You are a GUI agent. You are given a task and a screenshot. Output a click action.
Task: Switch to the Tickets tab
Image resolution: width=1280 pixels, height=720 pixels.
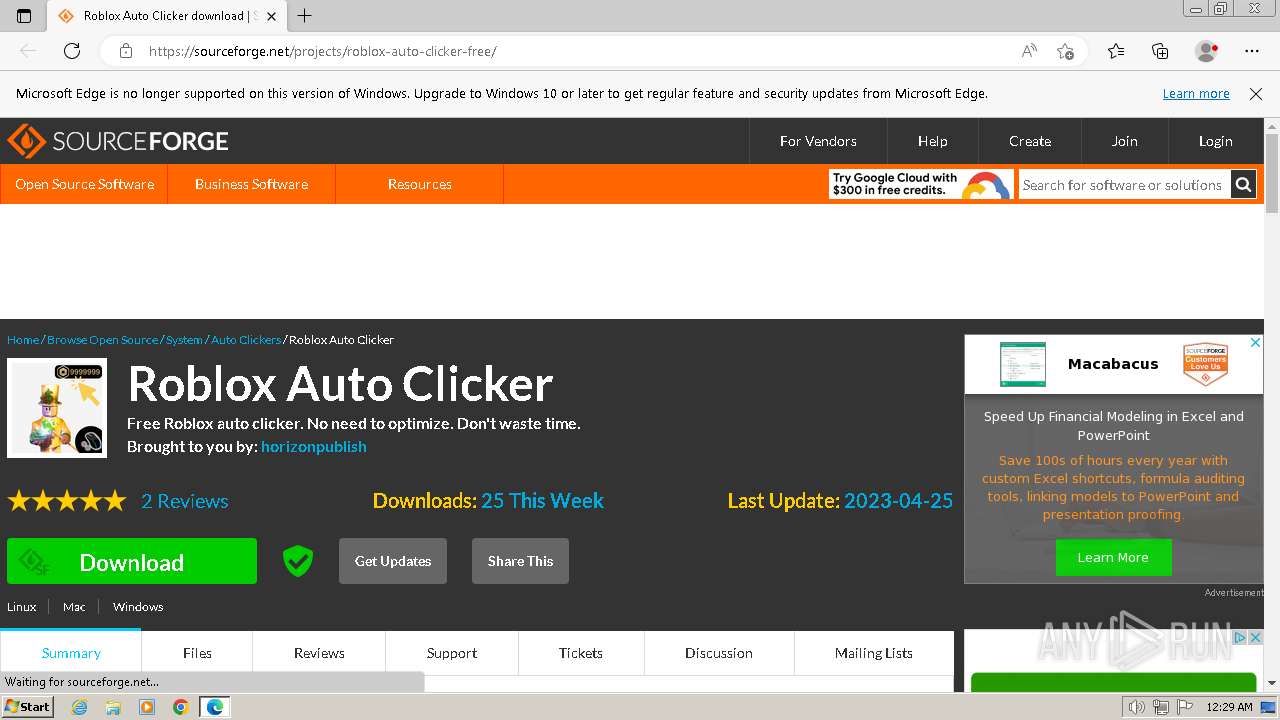pos(581,653)
